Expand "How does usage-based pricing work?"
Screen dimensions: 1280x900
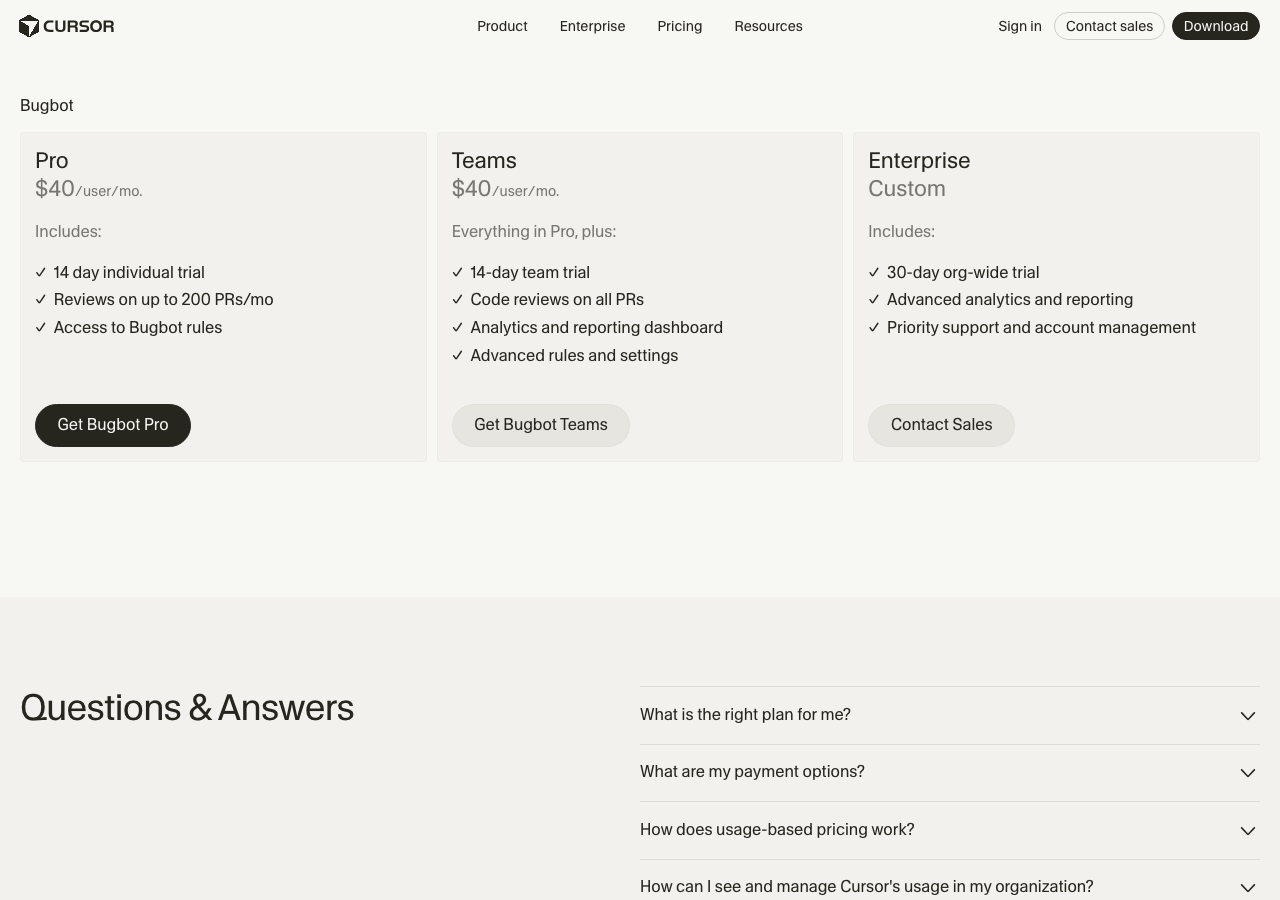pos(777,830)
